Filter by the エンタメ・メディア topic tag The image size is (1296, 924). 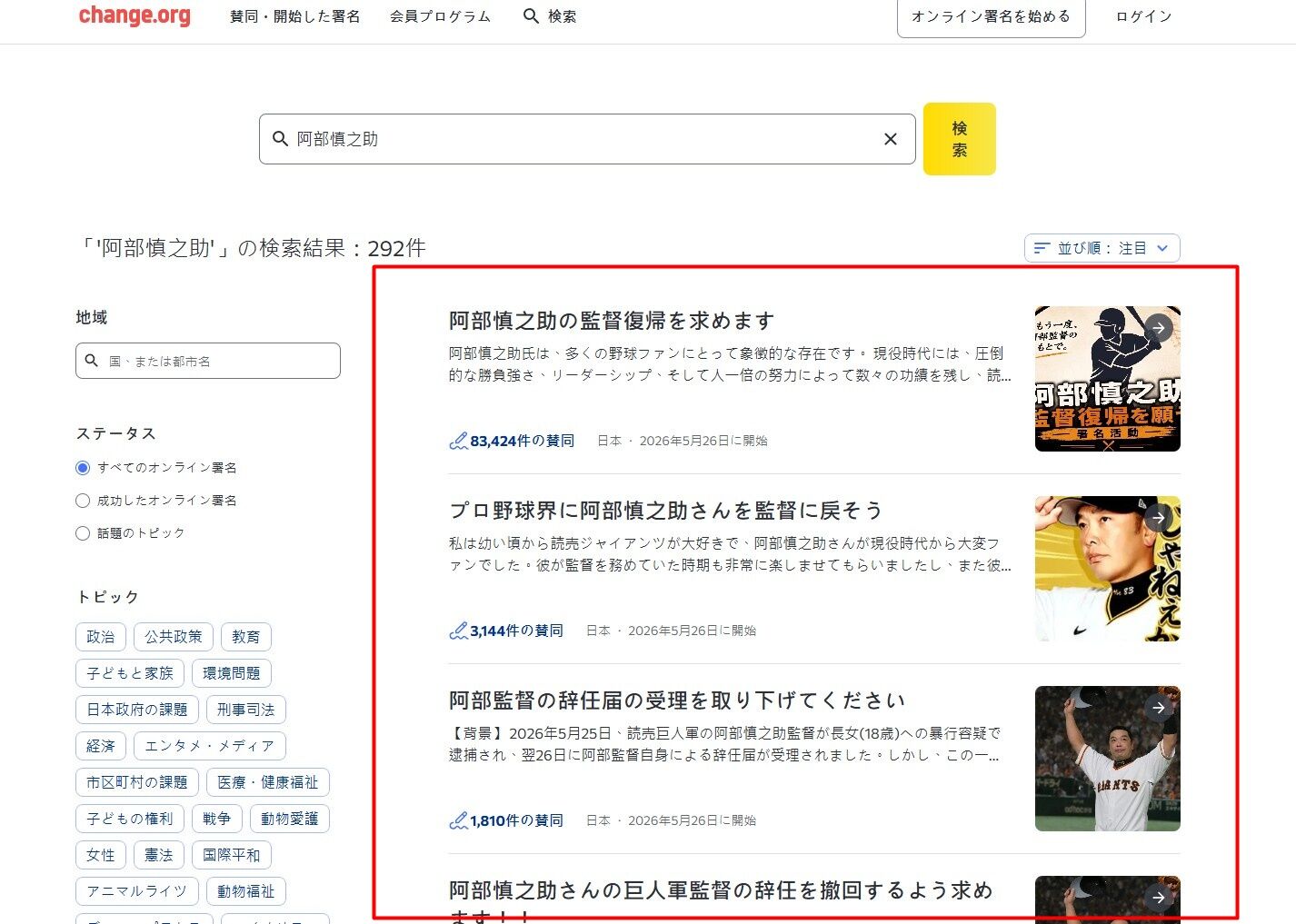[x=210, y=746]
